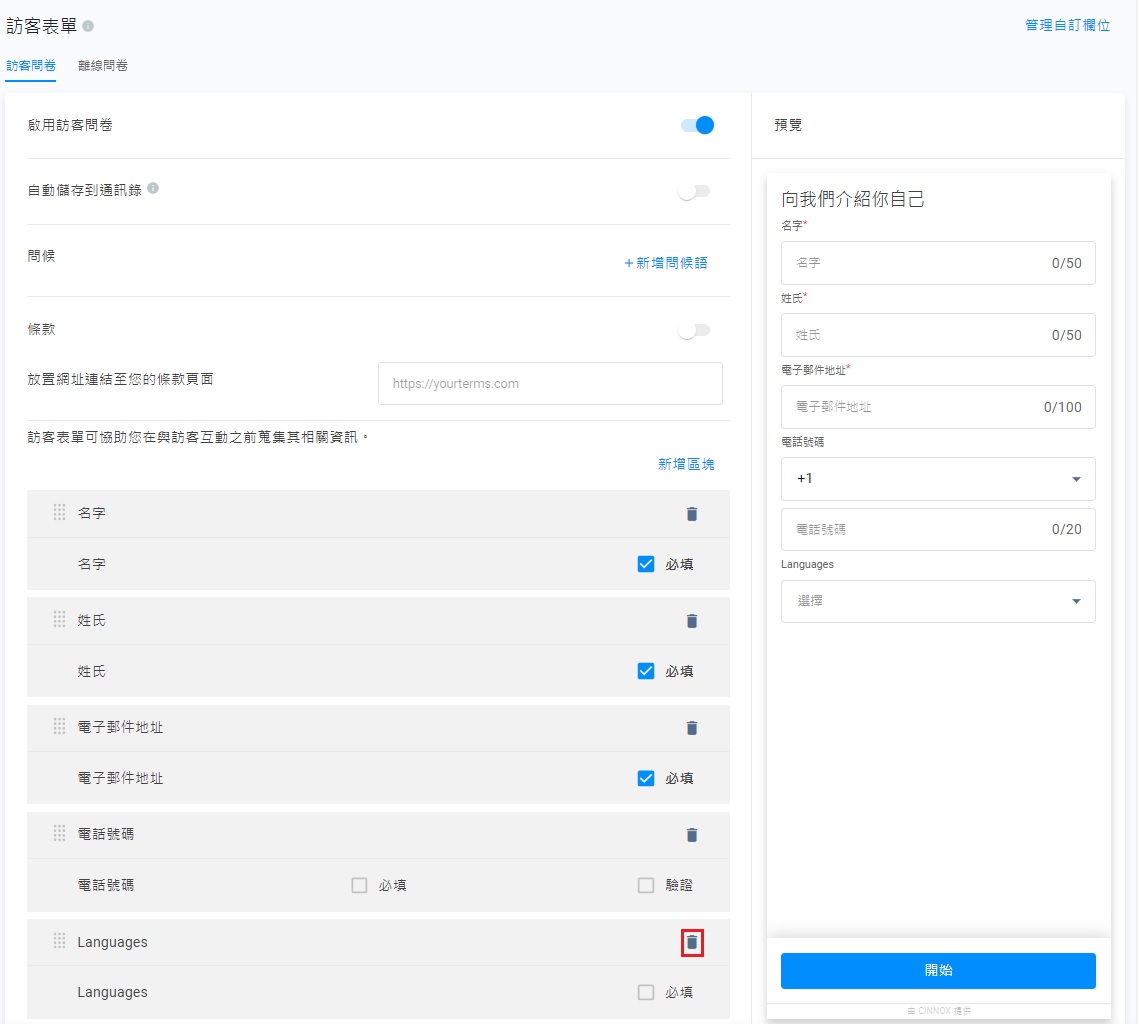Enable the 驗證 checkbox for phone number
This screenshot has width=1138, height=1024.
(646, 885)
